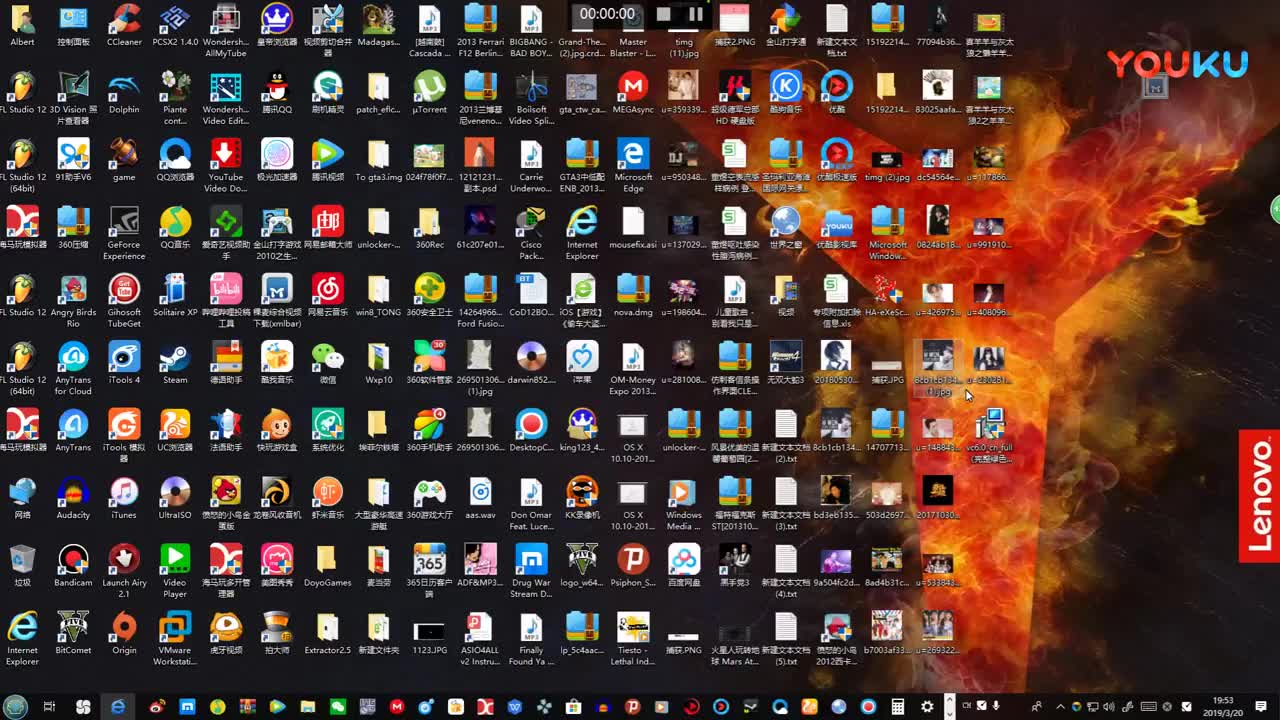This screenshot has height=720, width=1280.
Task: Open Settings gear on the taskbar
Action: tap(927, 707)
